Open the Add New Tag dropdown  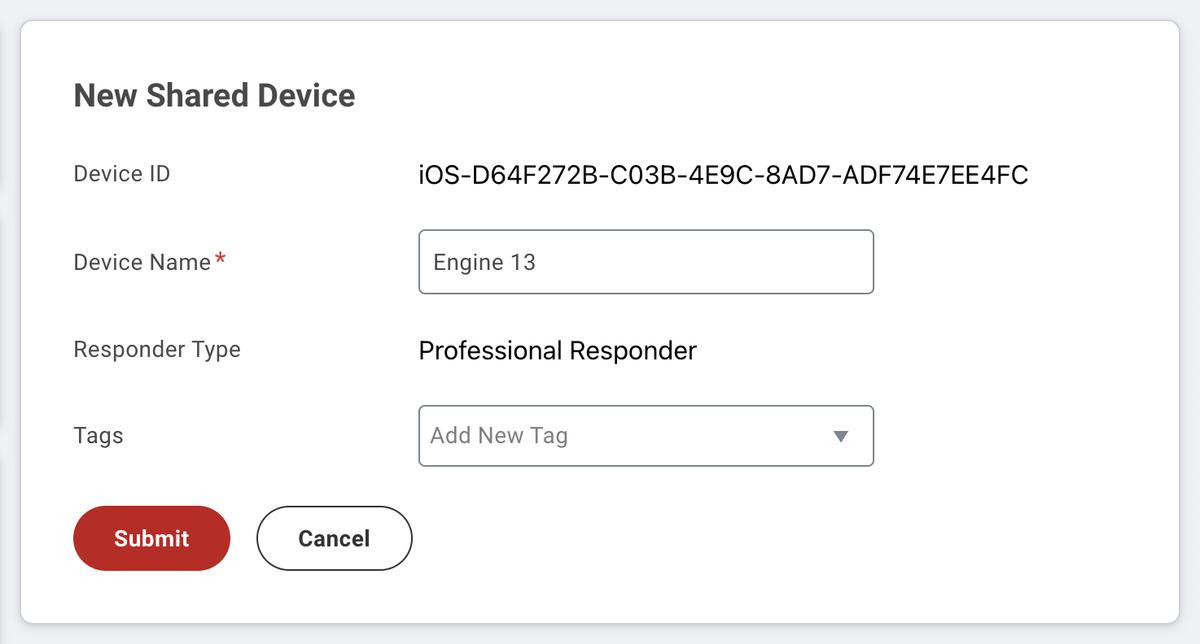coord(646,435)
